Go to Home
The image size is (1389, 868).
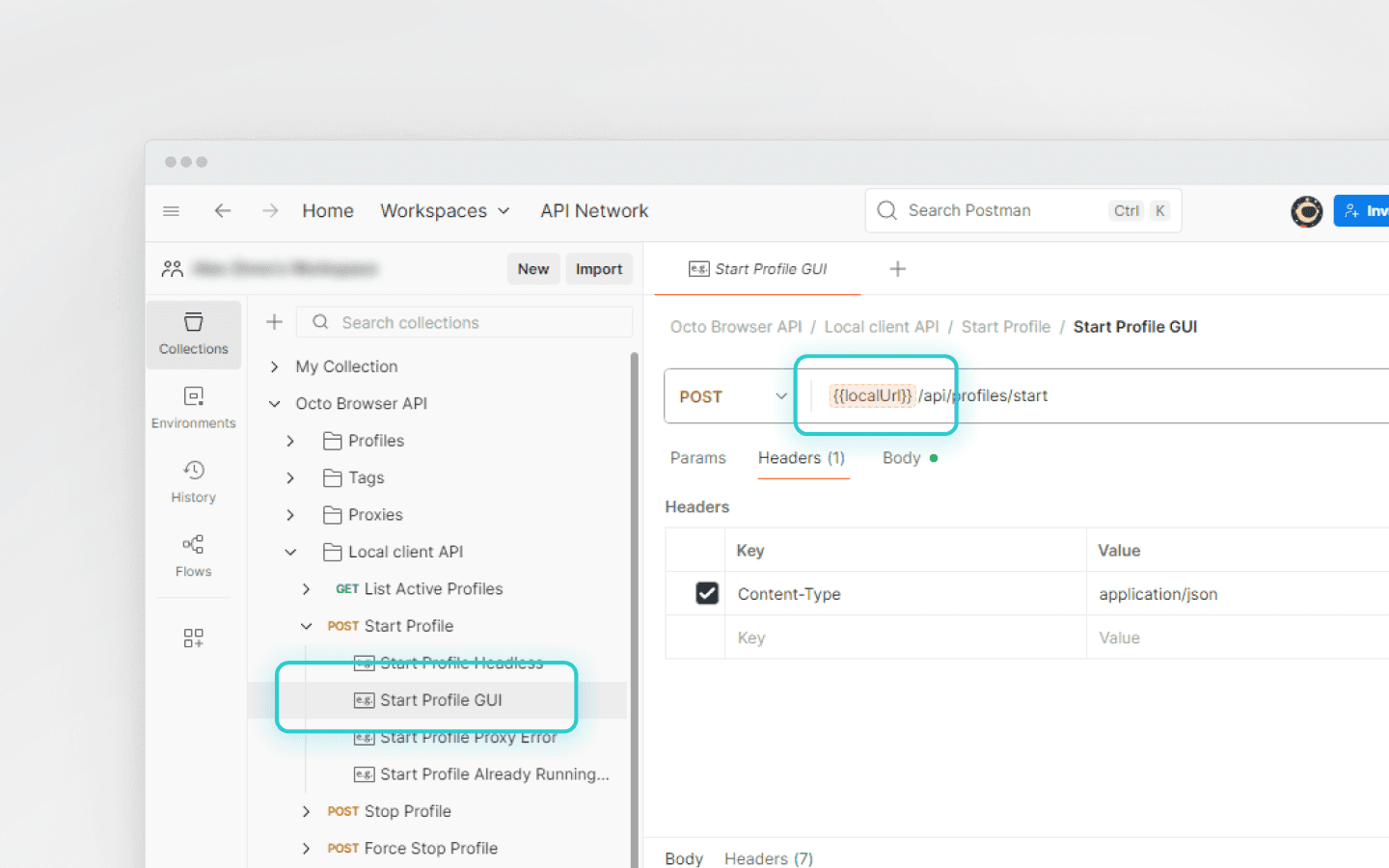[x=328, y=210]
